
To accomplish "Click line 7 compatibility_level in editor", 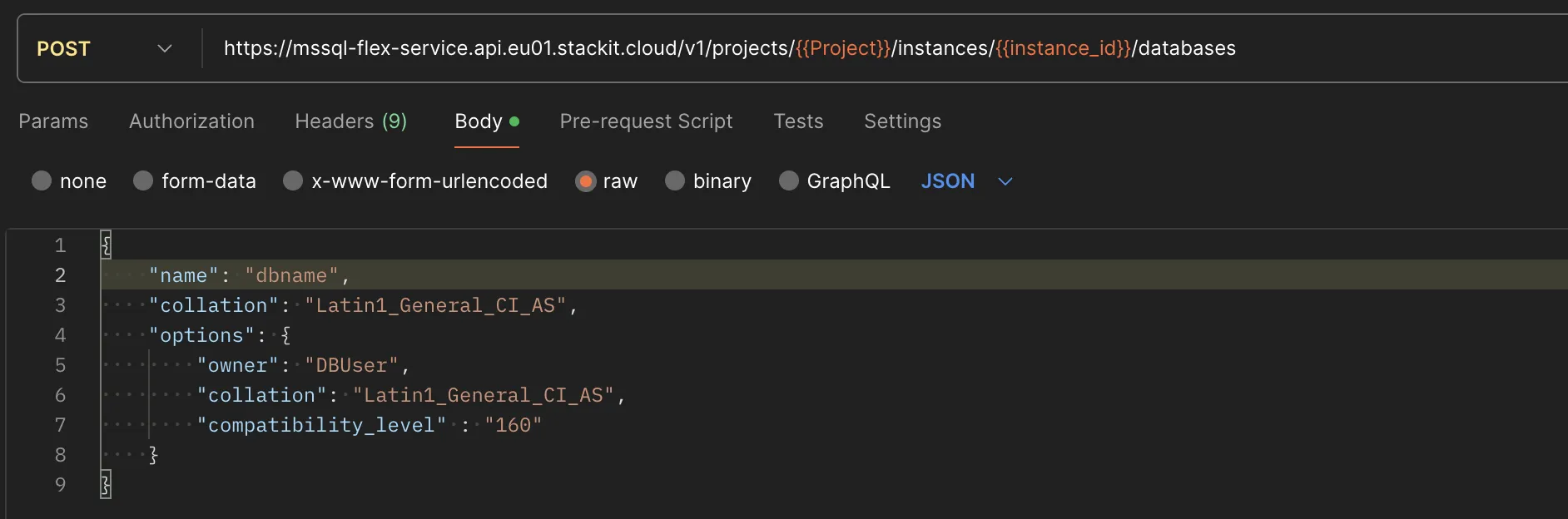I will [x=321, y=425].
